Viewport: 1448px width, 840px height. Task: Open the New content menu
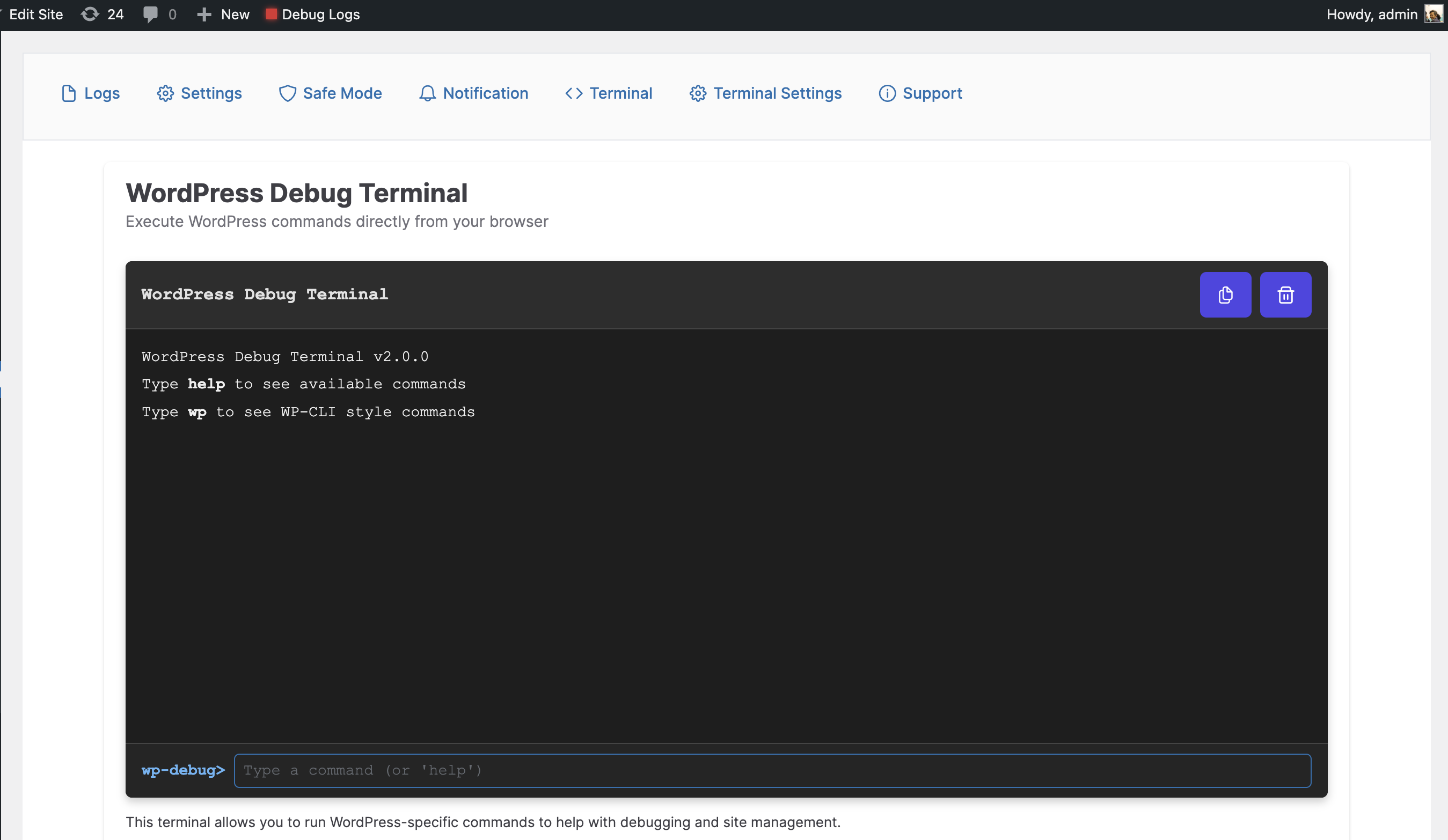223,14
